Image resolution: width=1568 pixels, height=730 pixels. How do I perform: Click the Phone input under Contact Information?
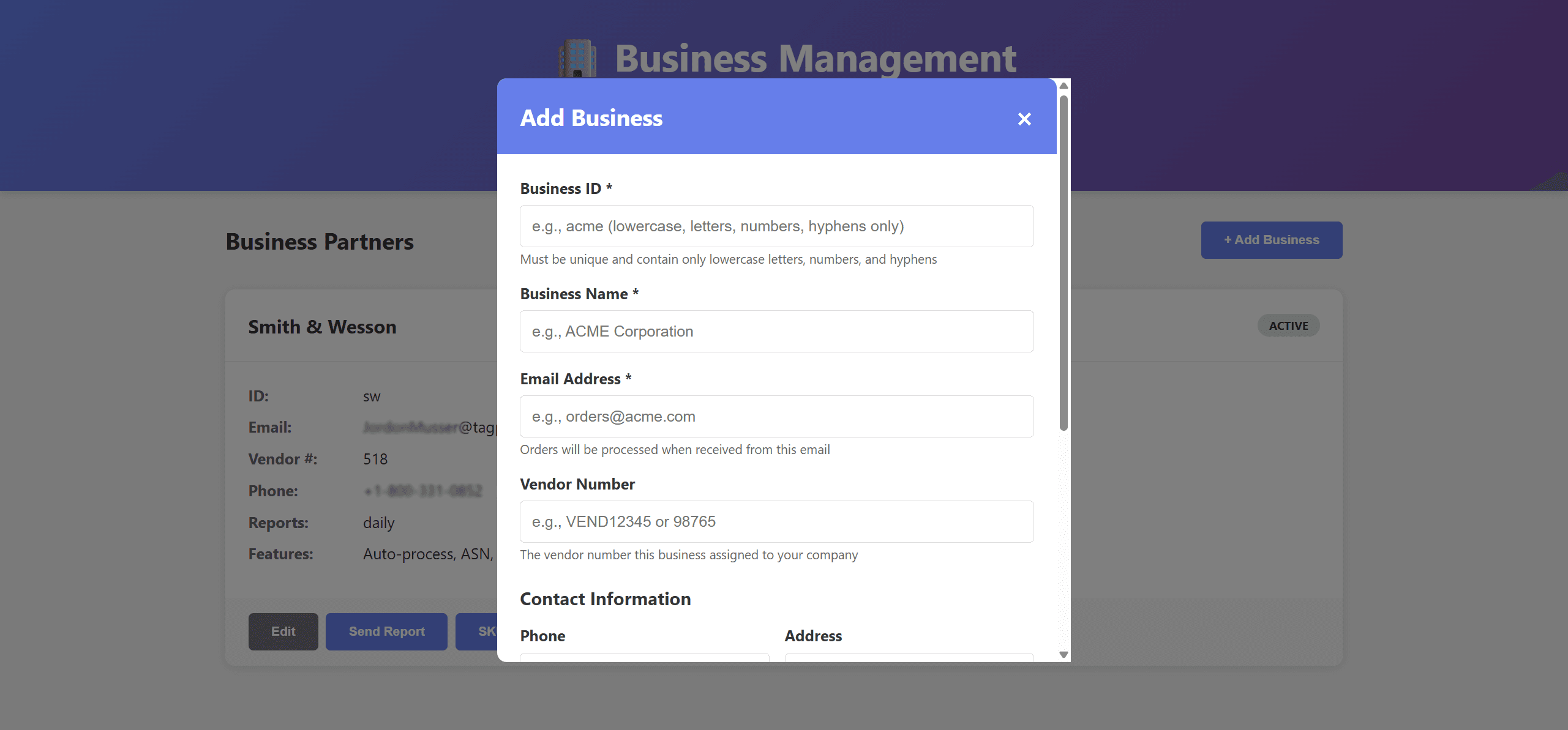point(644,657)
